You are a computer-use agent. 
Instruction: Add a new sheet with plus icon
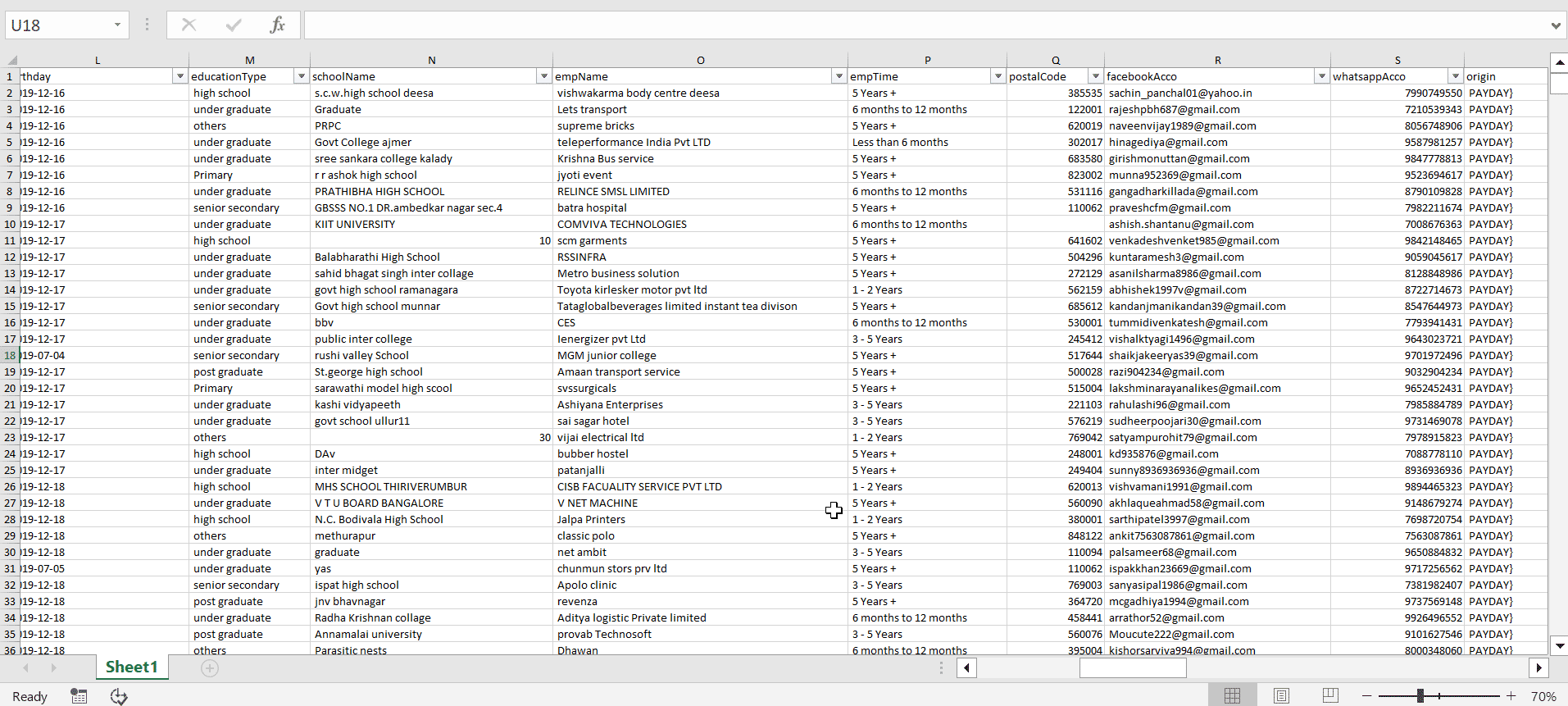[210, 668]
